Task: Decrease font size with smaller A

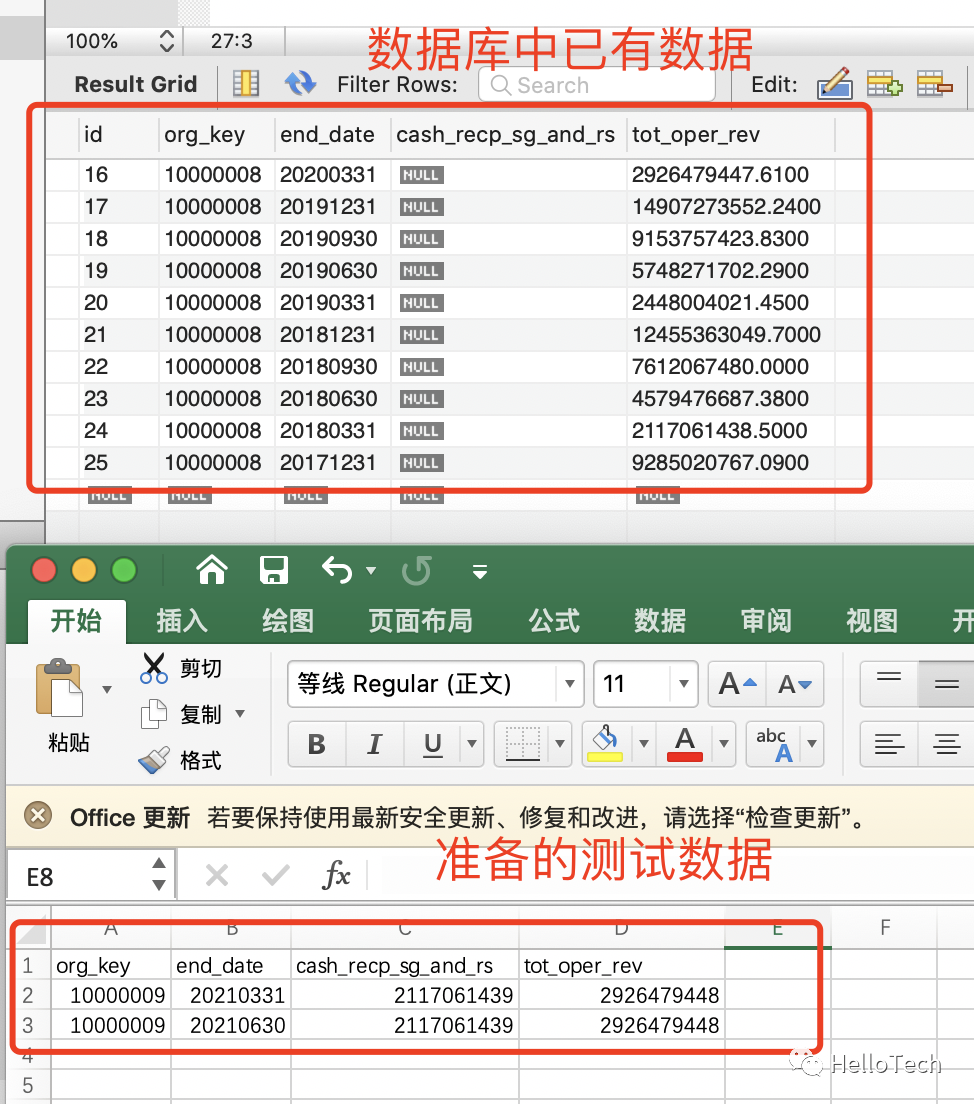Action: [x=795, y=684]
